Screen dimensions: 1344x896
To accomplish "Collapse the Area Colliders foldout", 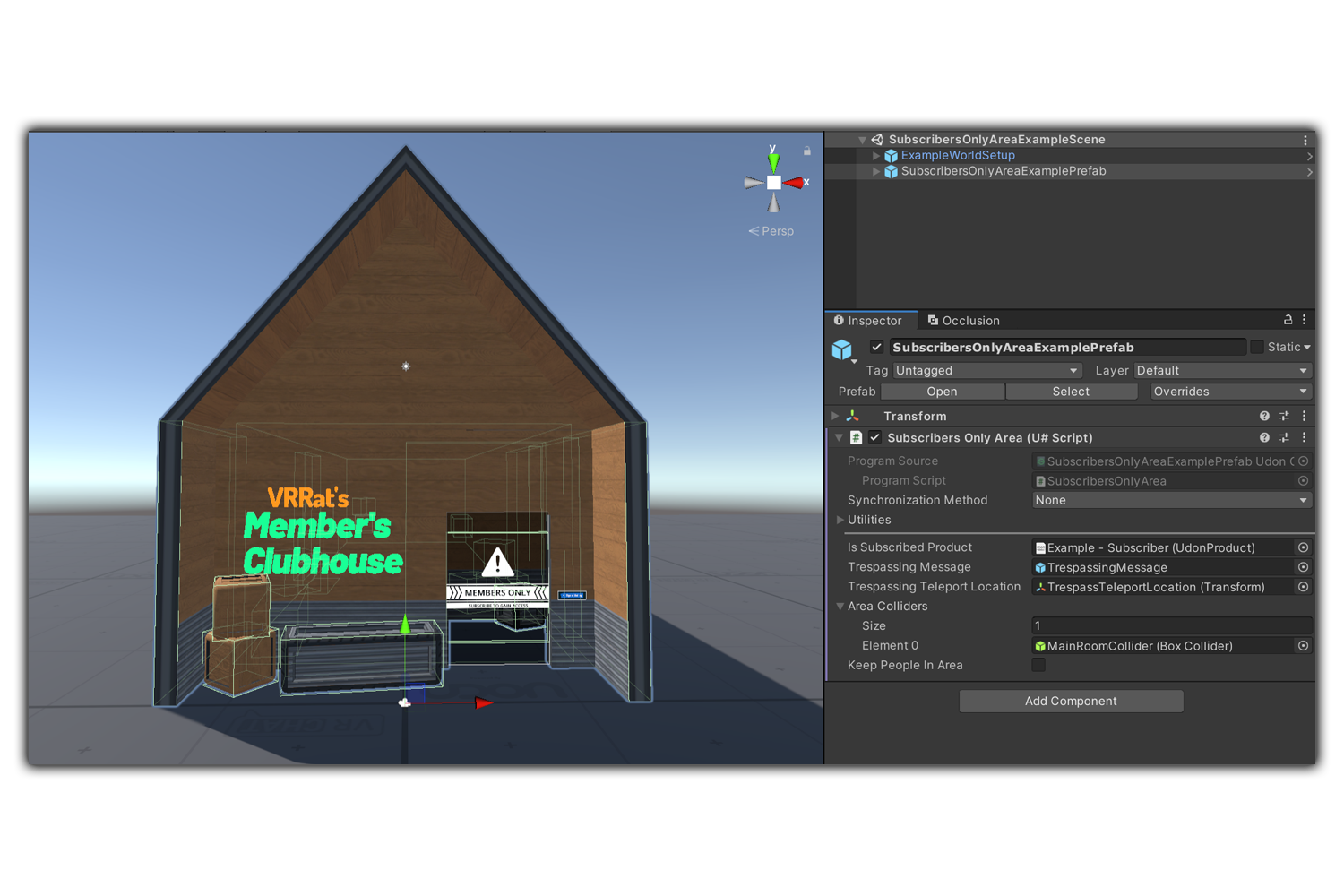I will coord(840,607).
